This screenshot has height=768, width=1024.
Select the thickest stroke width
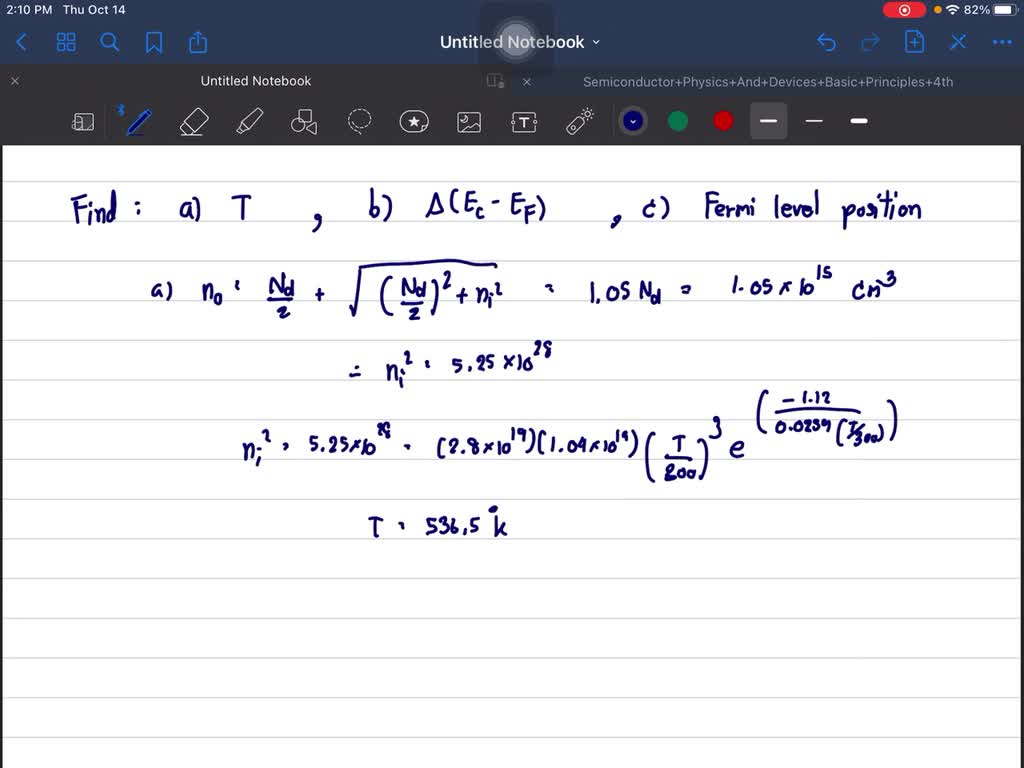859,121
